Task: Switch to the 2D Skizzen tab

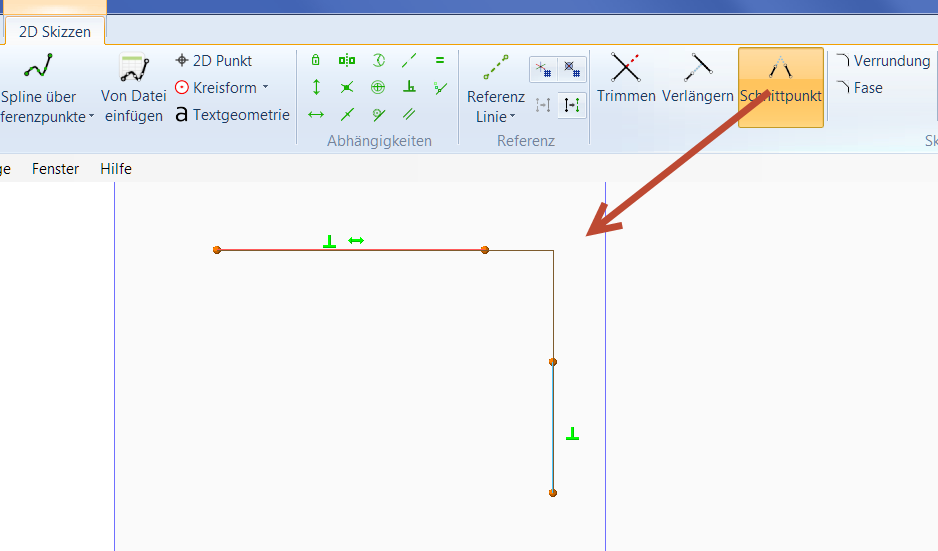Action: (55, 32)
